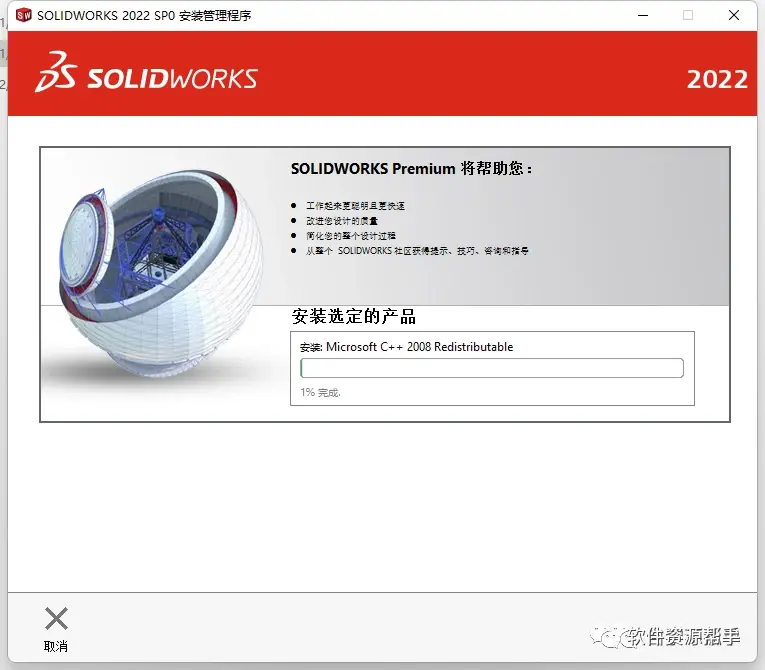
Task: Minimize the installation manager window
Action: tap(643, 15)
